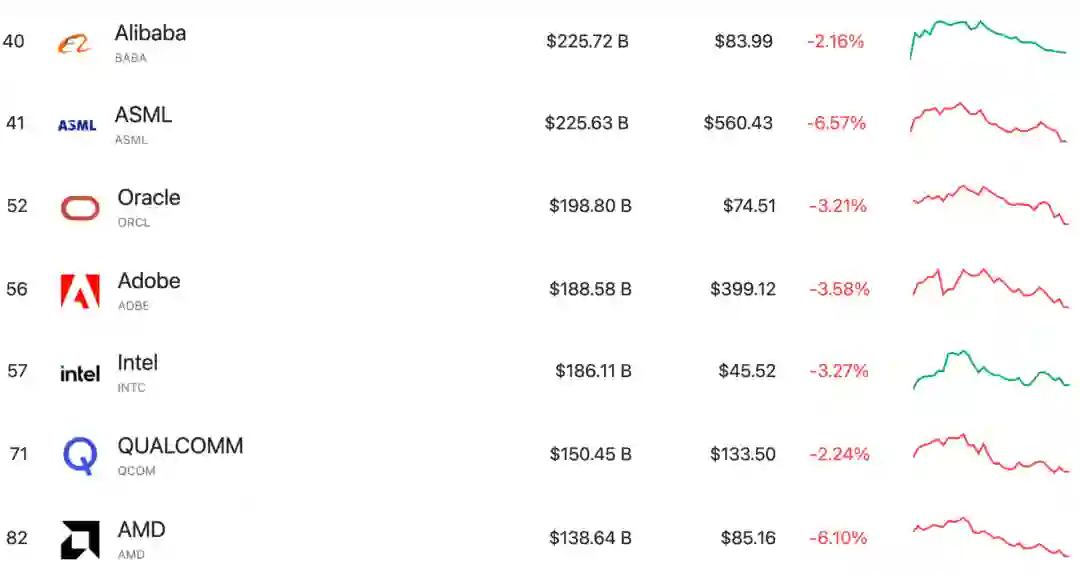Click the Alibaba logo icon

click(x=74, y=43)
